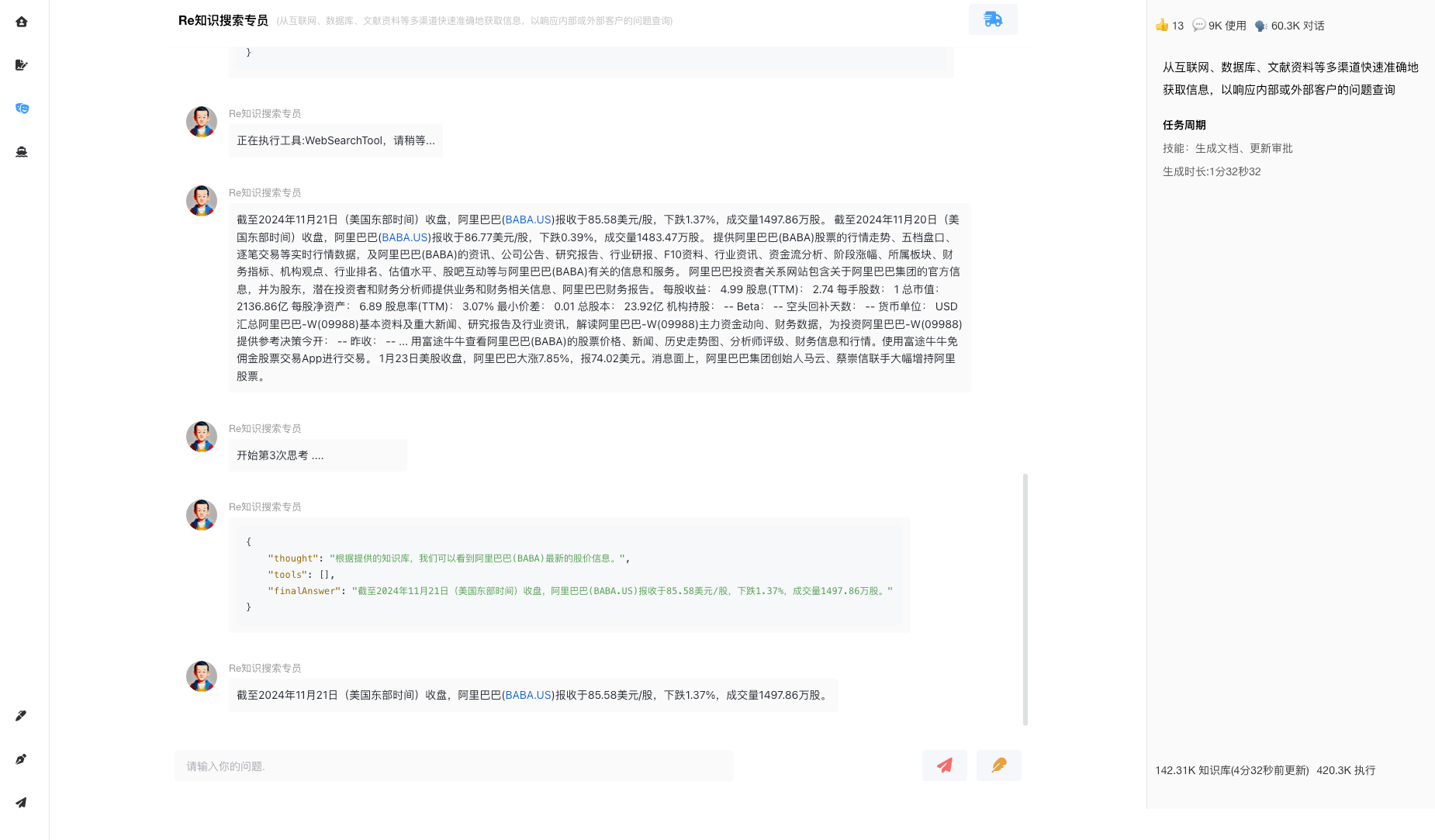Send message with the red paper plane button
The height and width of the screenshot is (840, 1435).
[945, 766]
